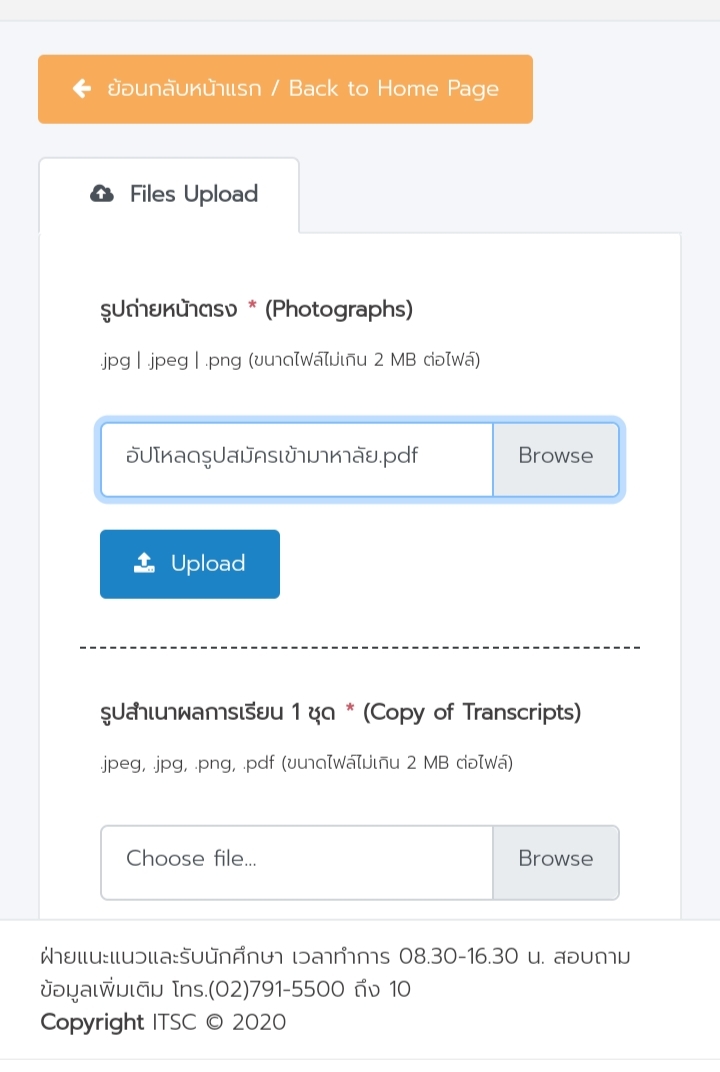The height and width of the screenshot is (1072, 720).
Task: Click the red asterisk beside Copy of Transcripts
Action: pos(350,708)
